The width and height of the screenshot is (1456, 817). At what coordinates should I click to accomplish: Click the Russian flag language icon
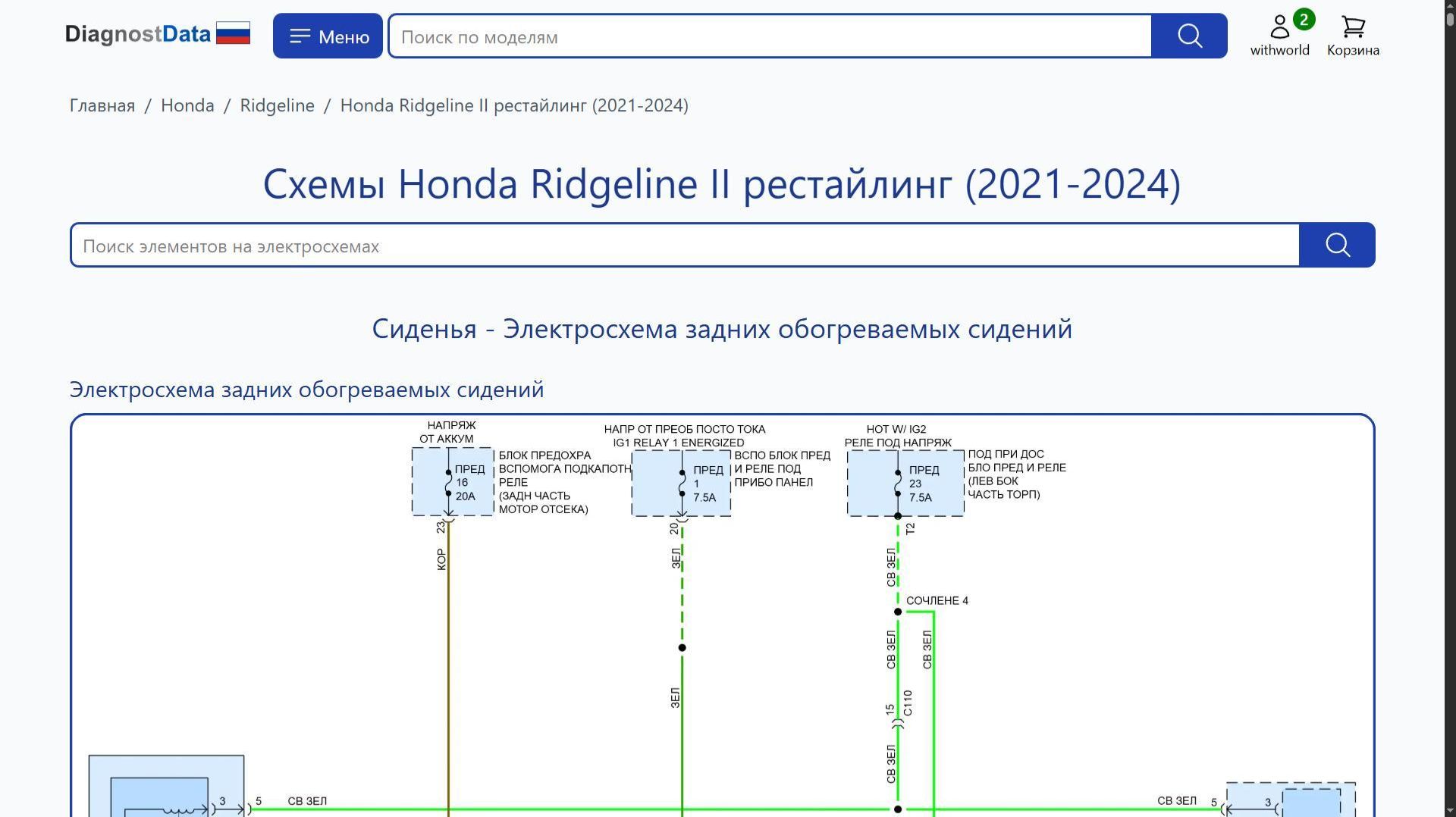coord(233,33)
